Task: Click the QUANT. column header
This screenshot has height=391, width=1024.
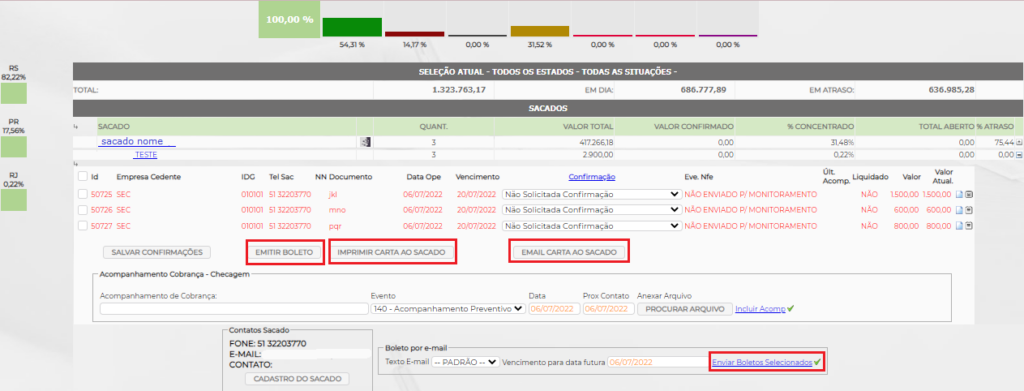Action: coord(434,126)
